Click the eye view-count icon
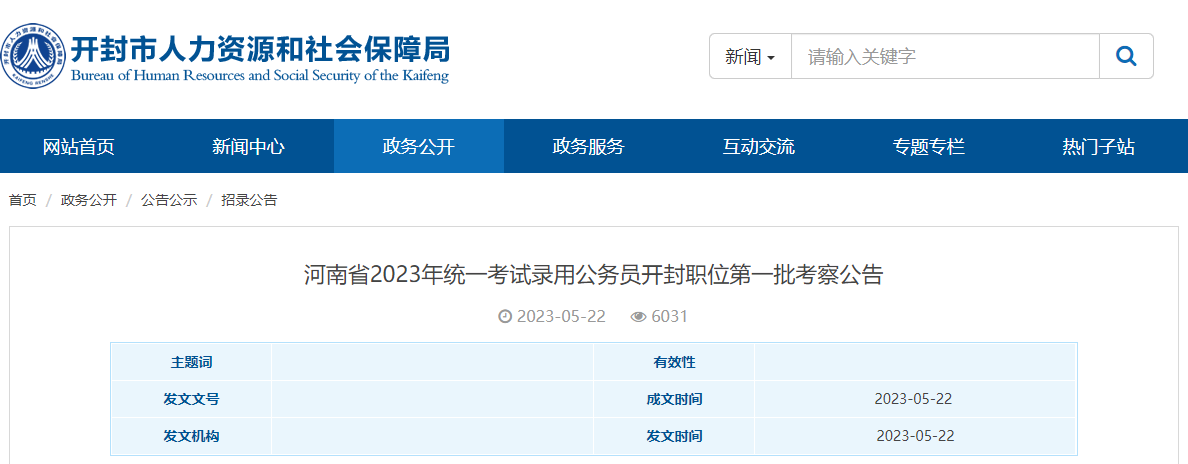Viewport: 1188px width, 464px height. 638,317
